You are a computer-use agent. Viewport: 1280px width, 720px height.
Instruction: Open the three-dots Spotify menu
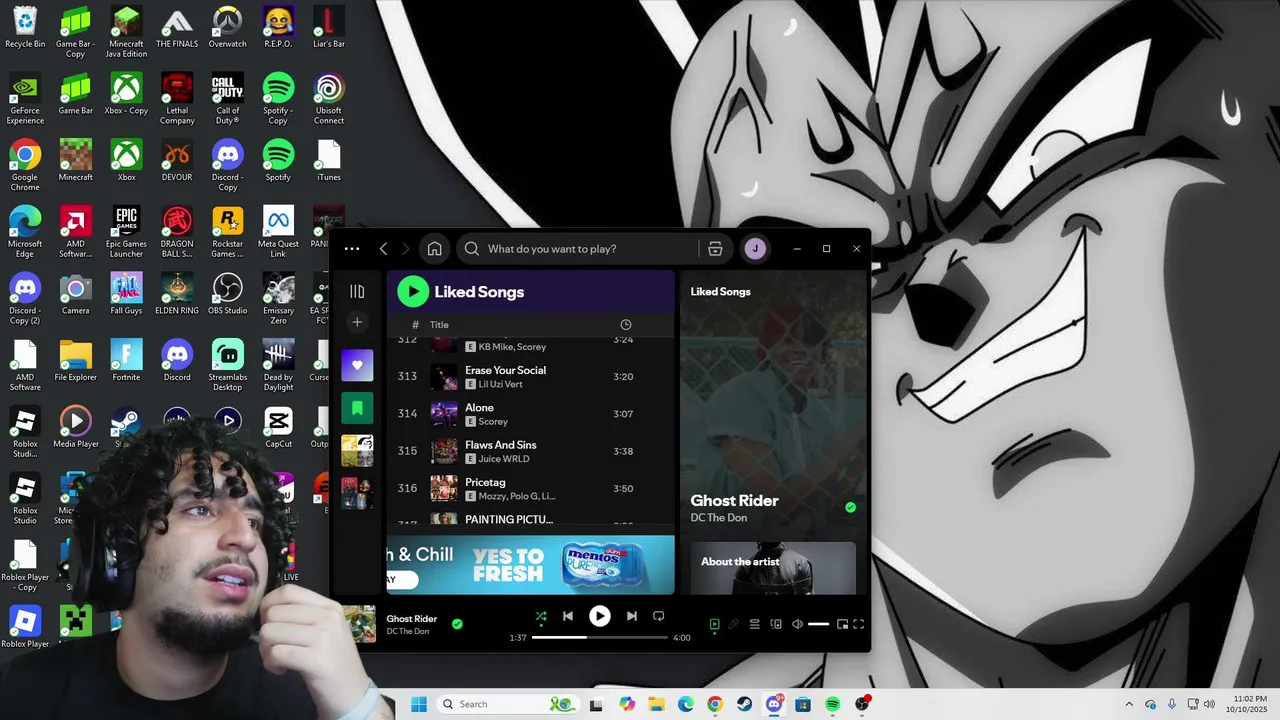[x=351, y=249]
